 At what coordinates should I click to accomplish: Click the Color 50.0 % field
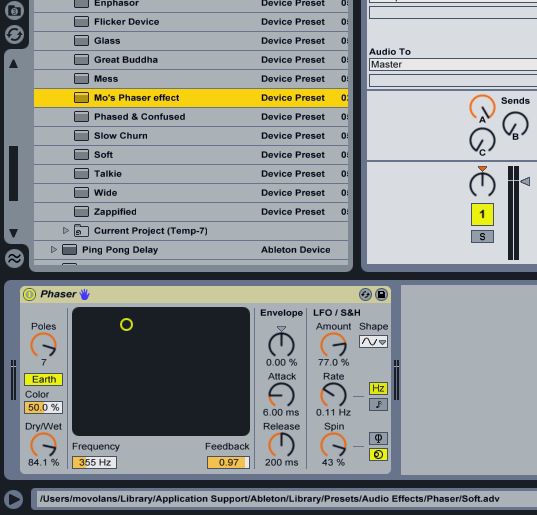pos(43,407)
